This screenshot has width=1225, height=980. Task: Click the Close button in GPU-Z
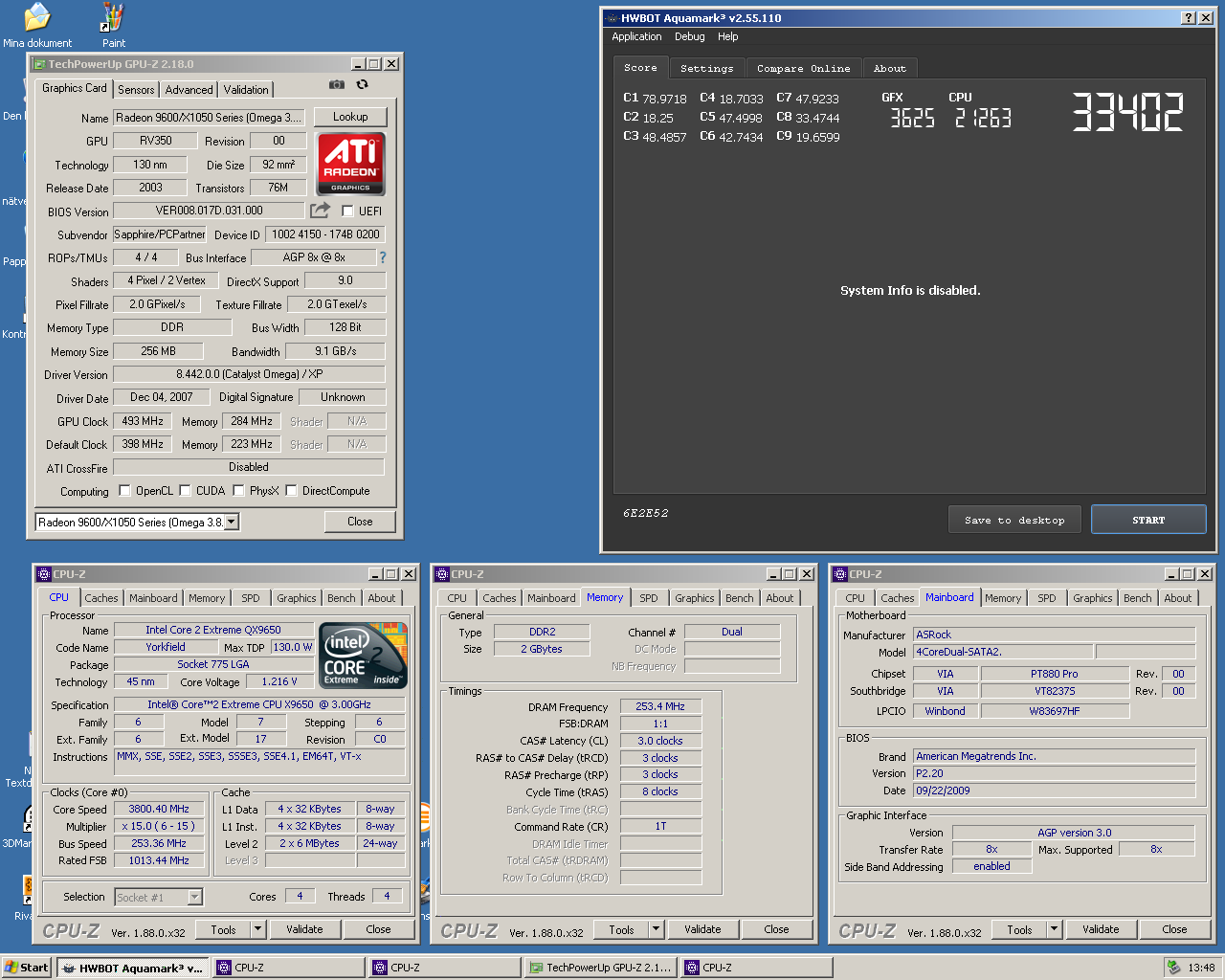coord(360,522)
